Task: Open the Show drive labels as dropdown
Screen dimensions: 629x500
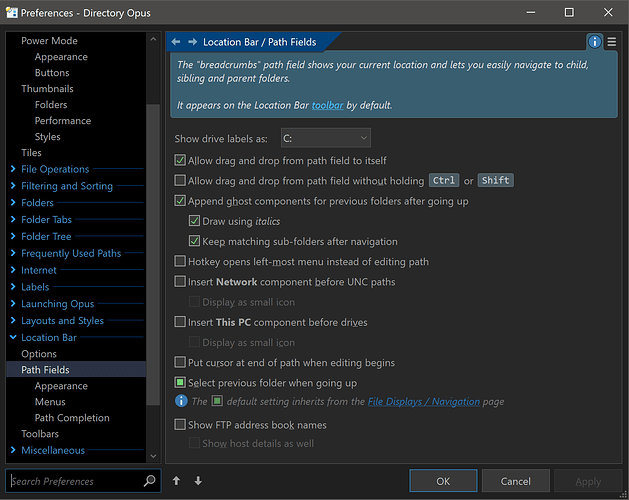Action: click(326, 138)
